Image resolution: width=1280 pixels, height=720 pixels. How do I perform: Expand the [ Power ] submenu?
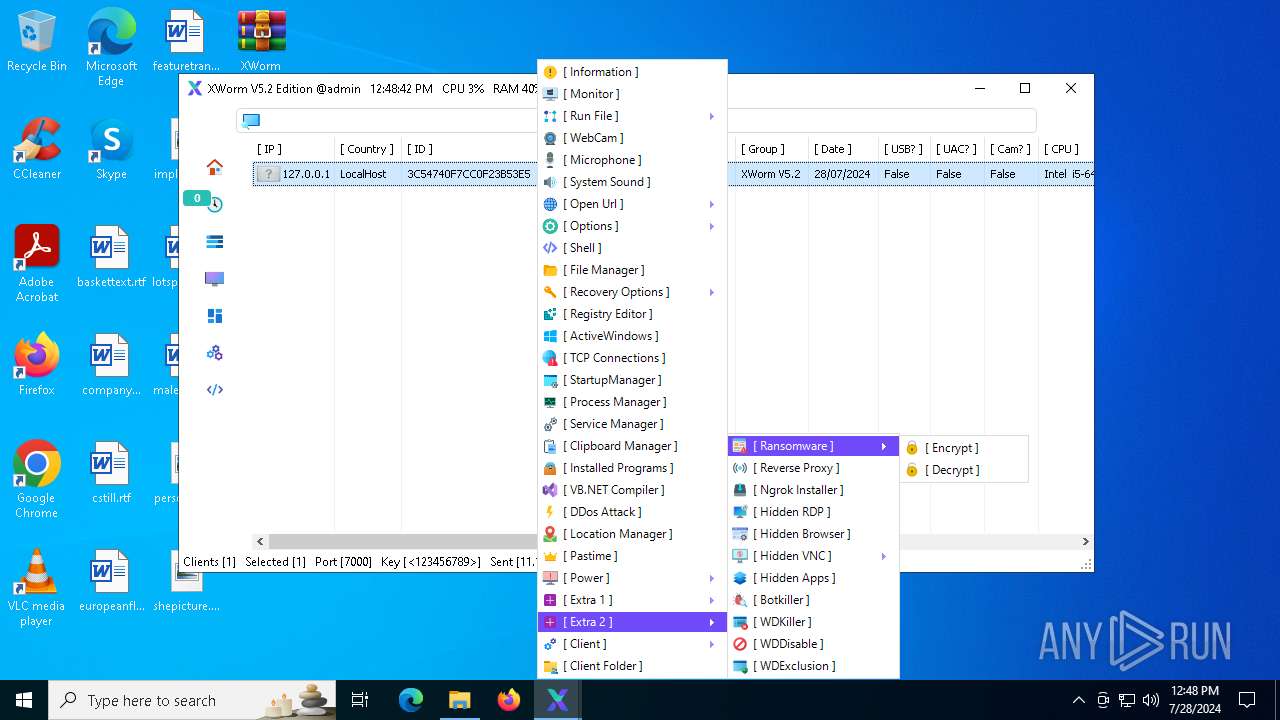click(632, 578)
